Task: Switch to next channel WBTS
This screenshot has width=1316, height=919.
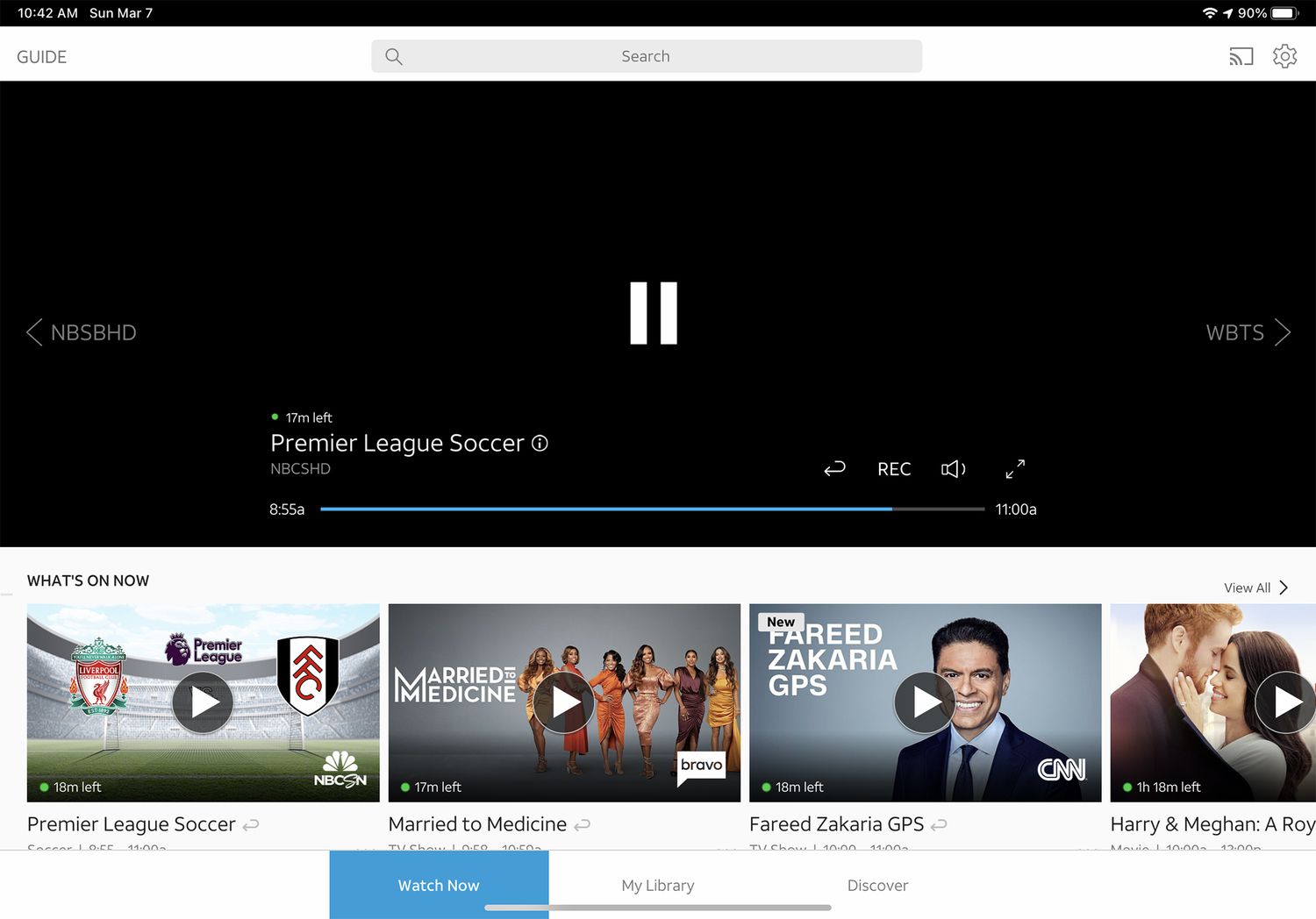Action: [1247, 332]
